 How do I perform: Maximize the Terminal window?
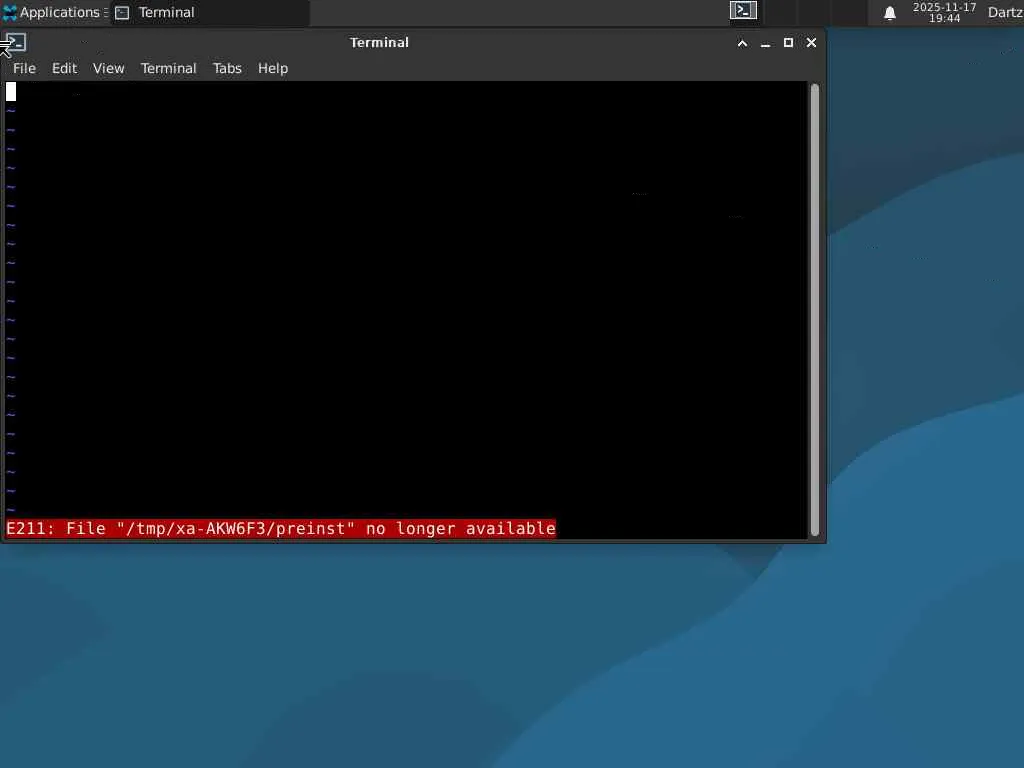(x=788, y=42)
